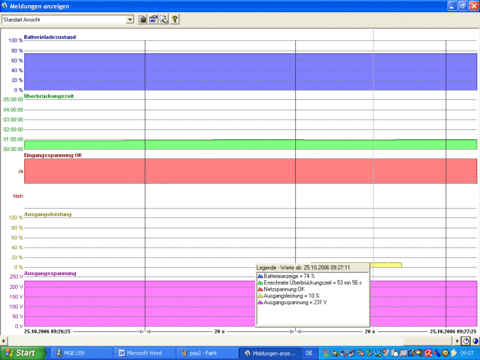Click the left arrow of horizontal scrollbar
The height and width of the screenshot is (360, 480).
point(4,341)
